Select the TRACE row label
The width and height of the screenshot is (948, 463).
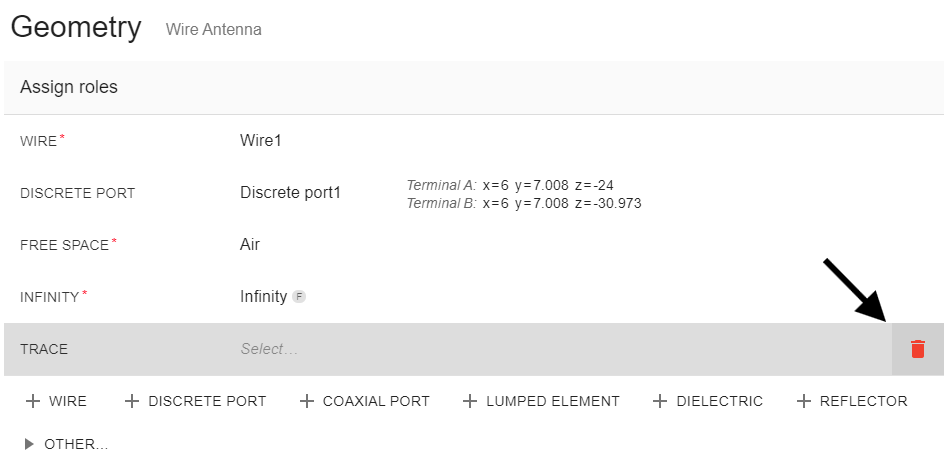click(x=44, y=349)
